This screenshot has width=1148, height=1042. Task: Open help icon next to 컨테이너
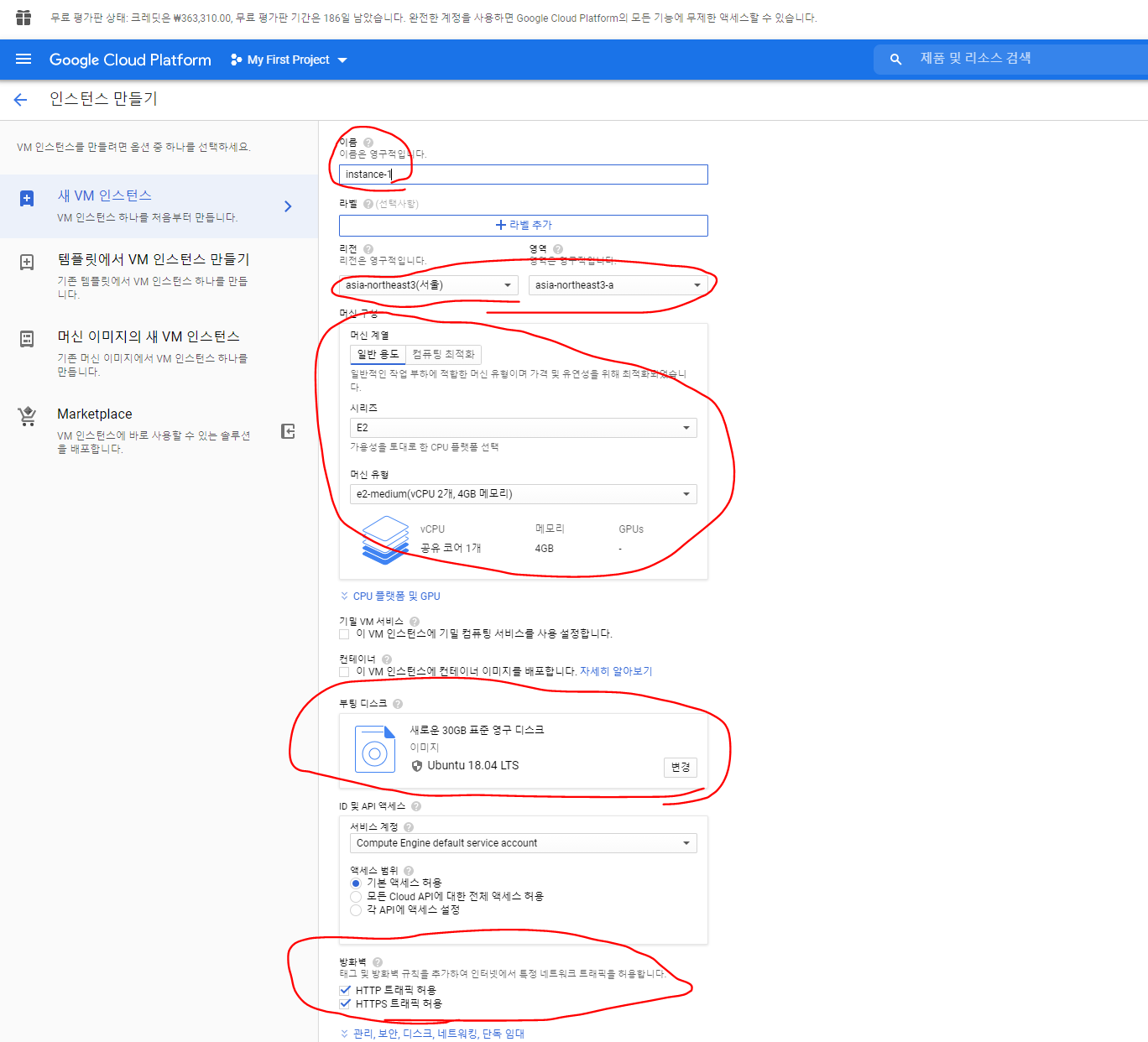[x=387, y=659]
